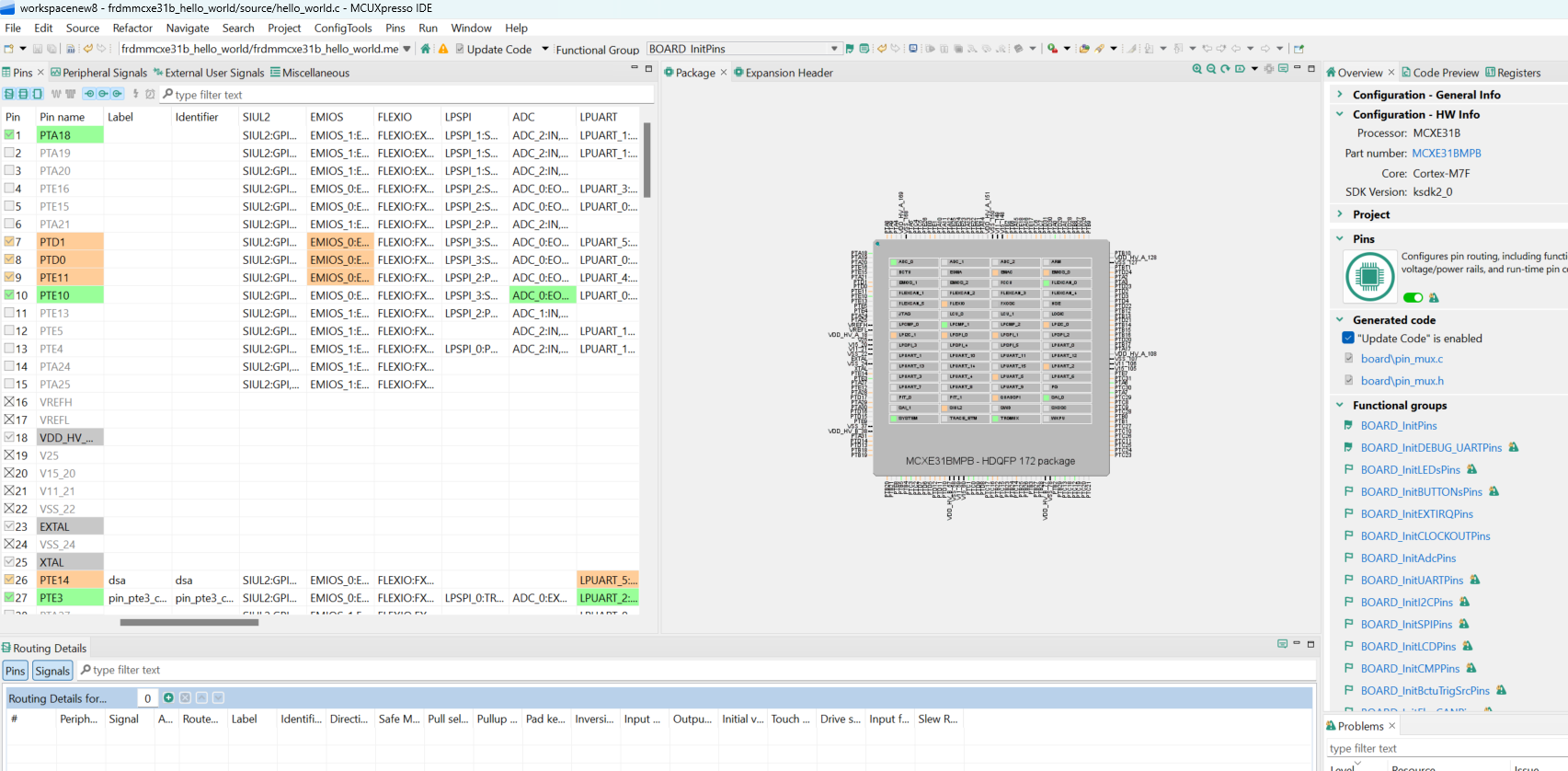Uncheck the PTA18 pin 1 checkbox
Viewport: 1568px width, 771px height.
(9, 135)
